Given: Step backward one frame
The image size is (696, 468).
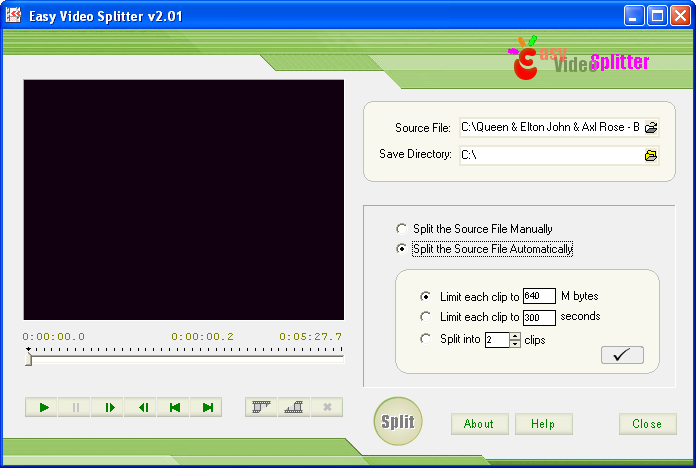Looking at the screenshot, I should pos(142,407).
